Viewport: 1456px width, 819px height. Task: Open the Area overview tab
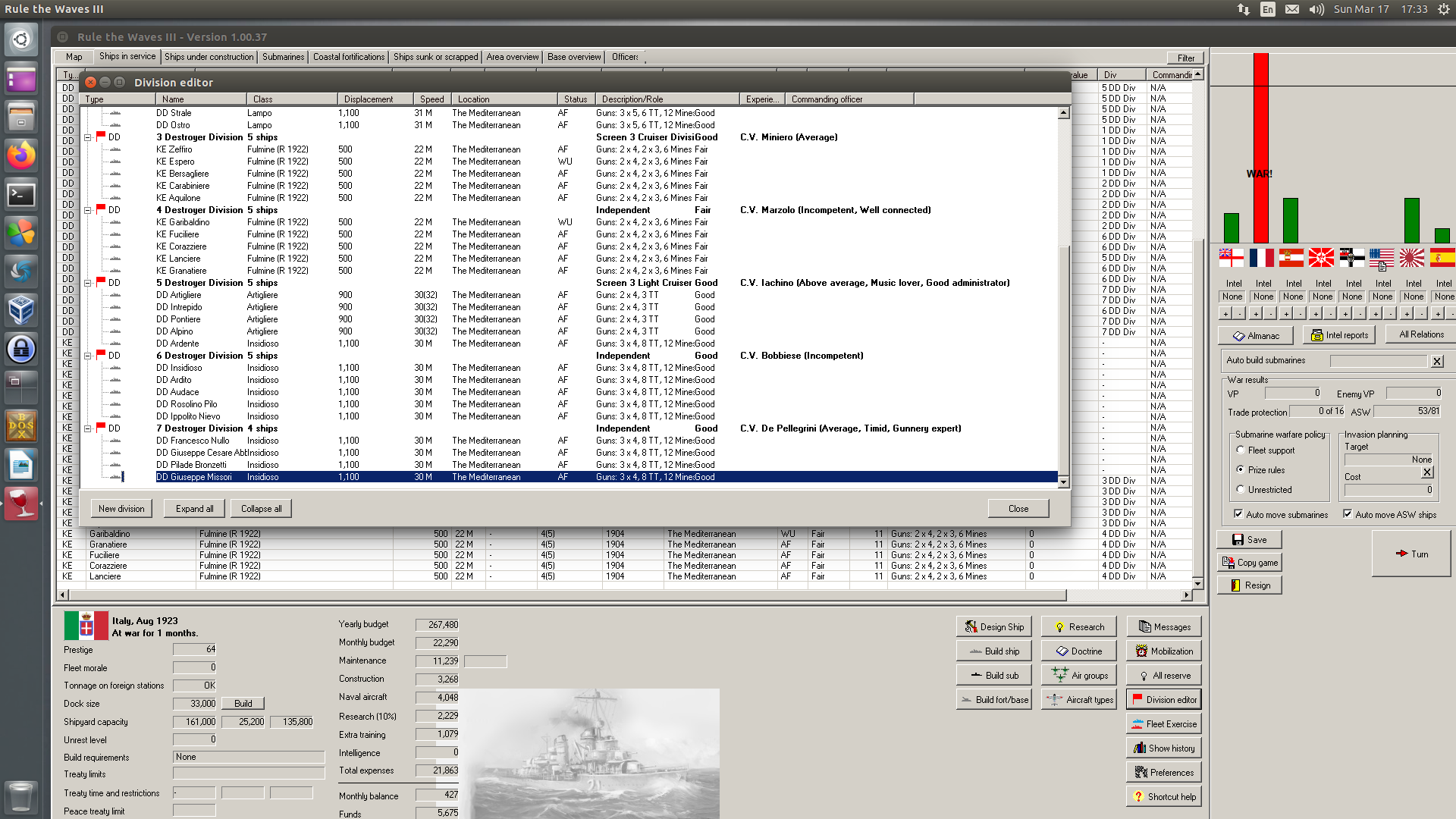tap(513, 57)
